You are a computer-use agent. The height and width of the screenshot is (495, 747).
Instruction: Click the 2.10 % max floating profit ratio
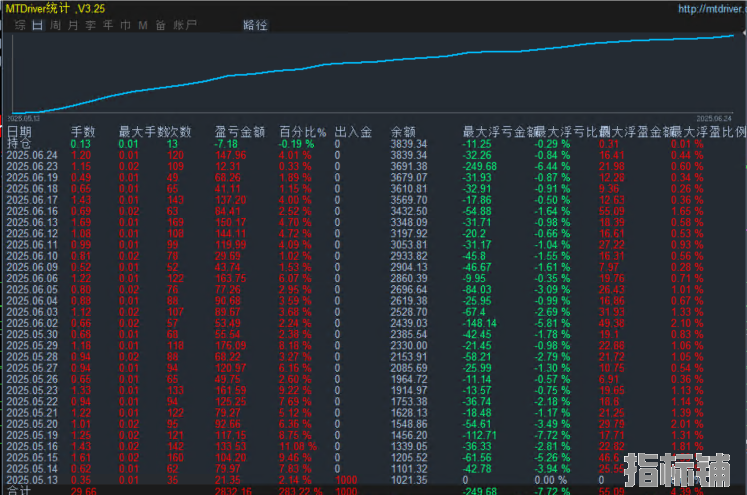[x=687, y=323]
